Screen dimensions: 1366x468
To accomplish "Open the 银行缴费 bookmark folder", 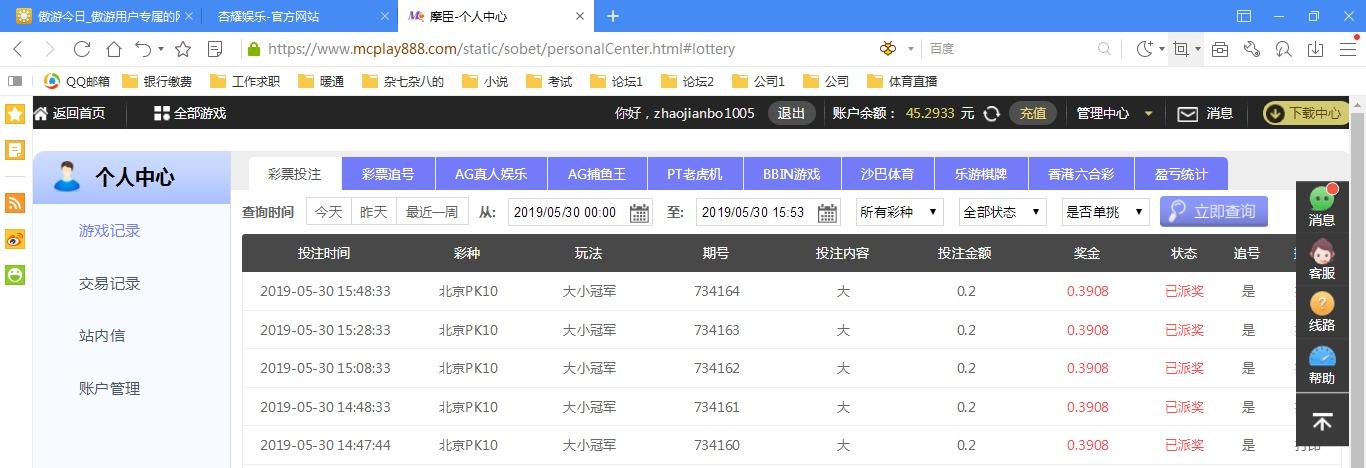I will coord(156,81).
